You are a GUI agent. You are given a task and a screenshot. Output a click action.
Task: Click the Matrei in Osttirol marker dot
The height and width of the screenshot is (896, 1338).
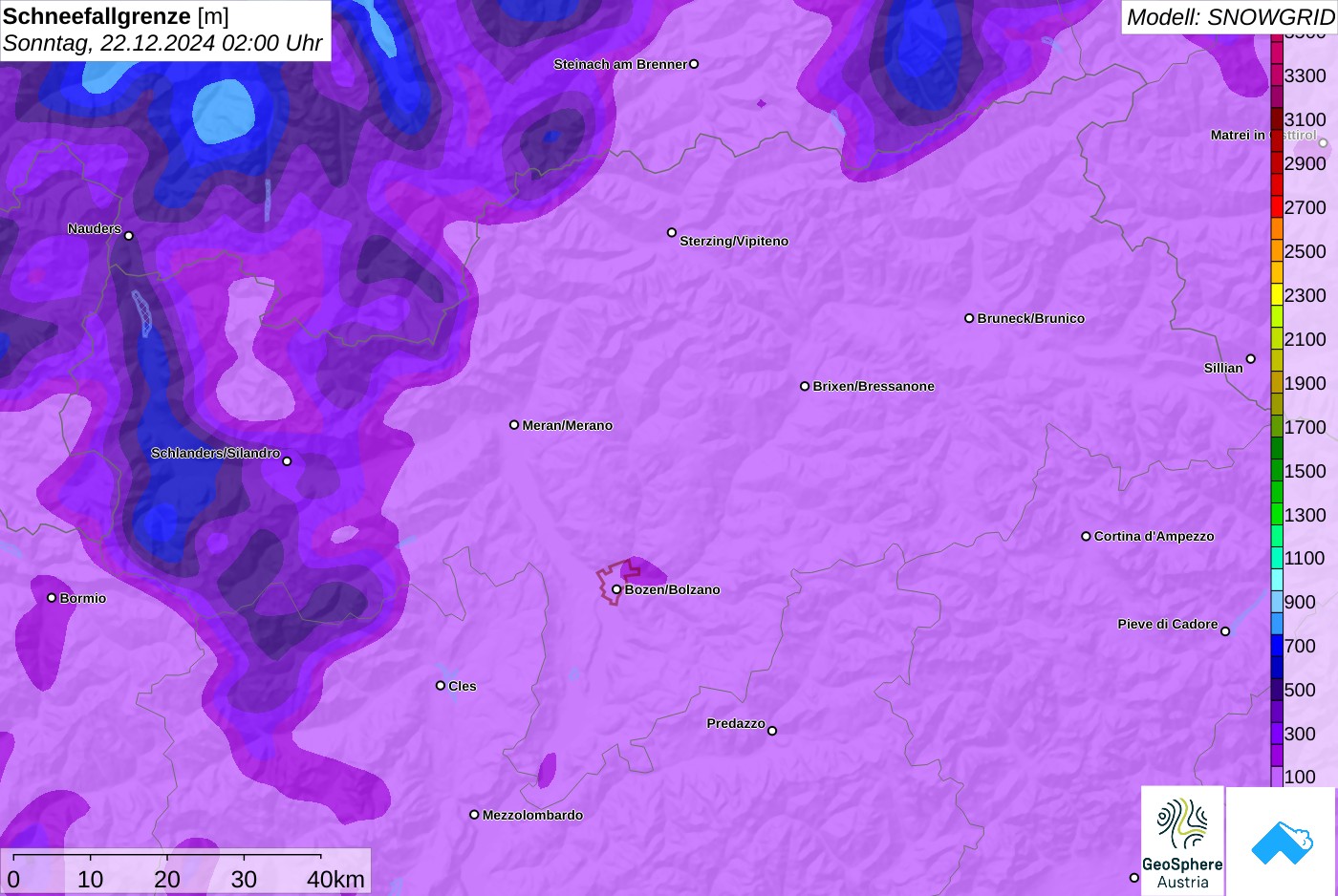(x=1324, y=143)
